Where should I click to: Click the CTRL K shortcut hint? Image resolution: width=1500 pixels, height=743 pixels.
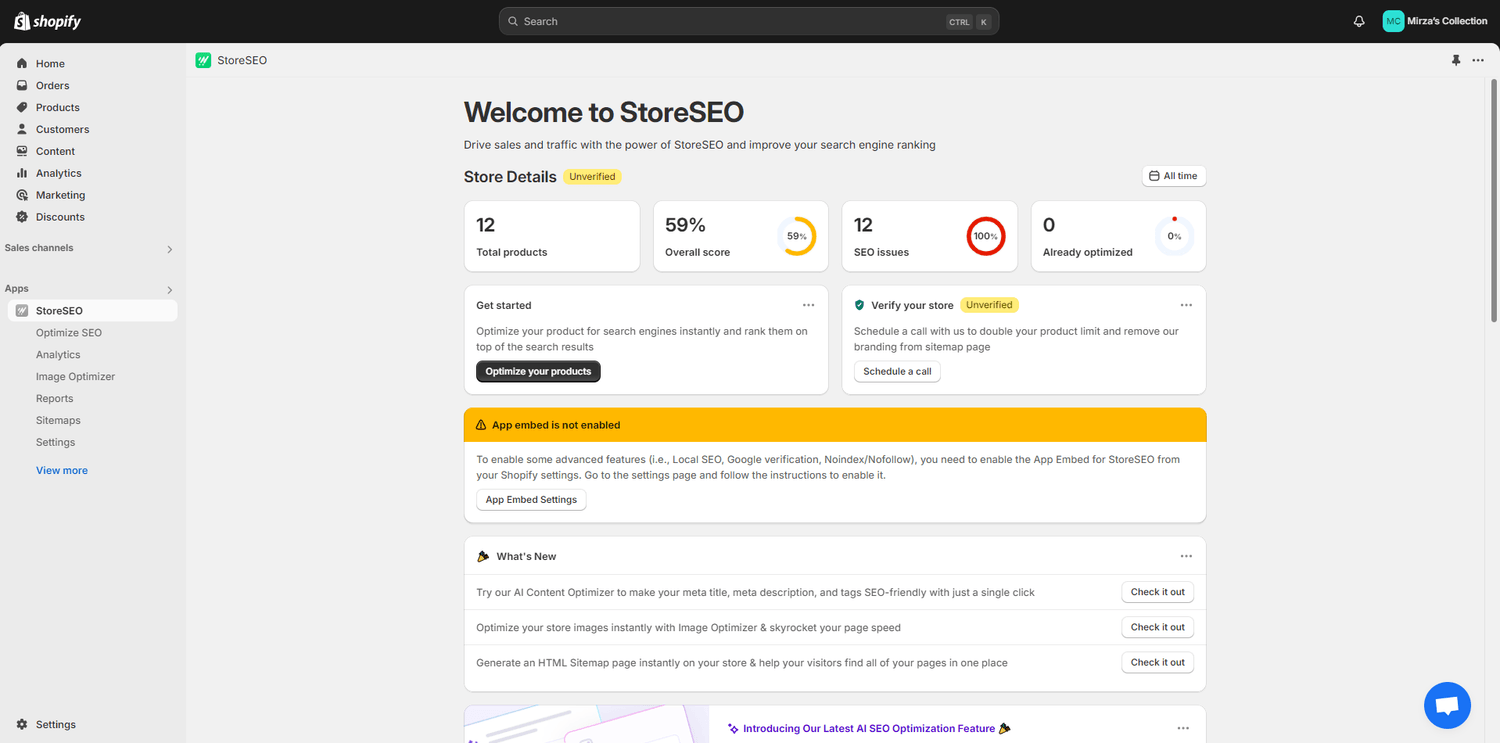tap(968, 21)
